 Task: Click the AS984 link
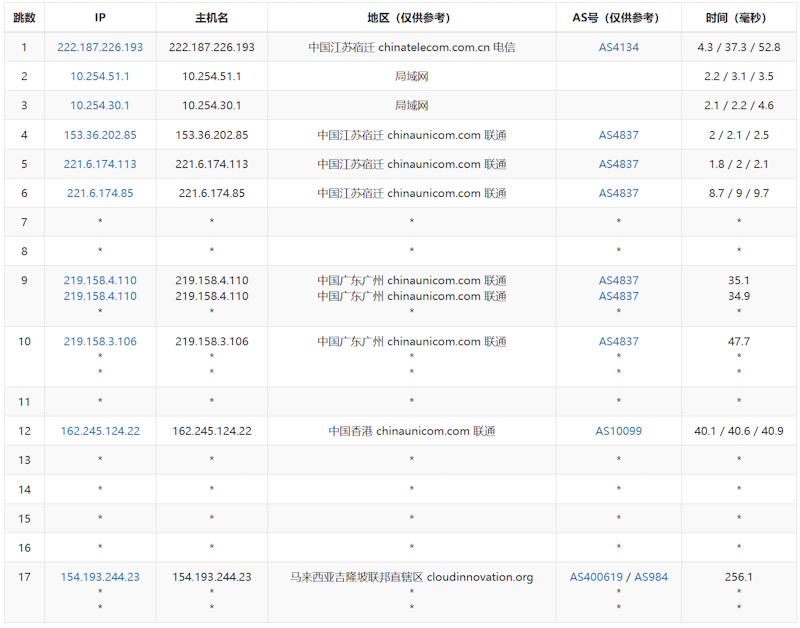point(651,577)
